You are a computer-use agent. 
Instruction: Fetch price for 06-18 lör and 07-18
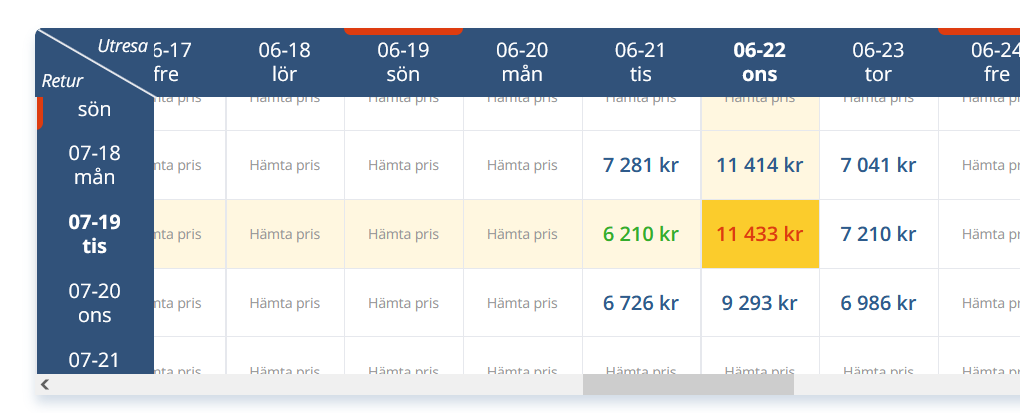285,165
